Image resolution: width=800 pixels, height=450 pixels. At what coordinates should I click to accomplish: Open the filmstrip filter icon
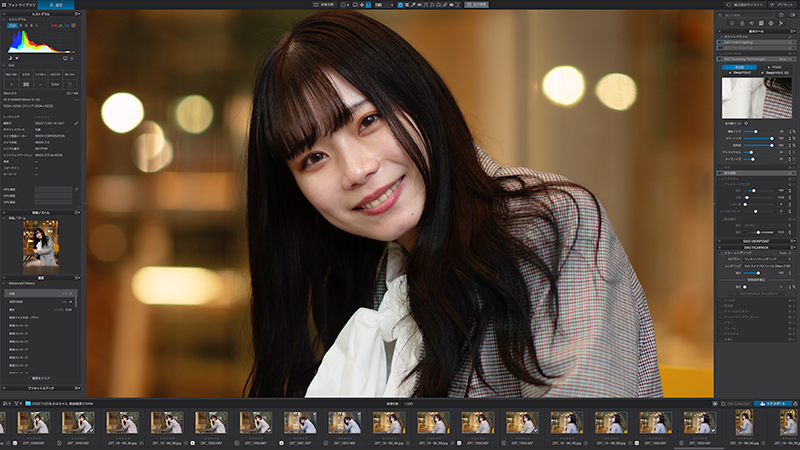(17, 404)
